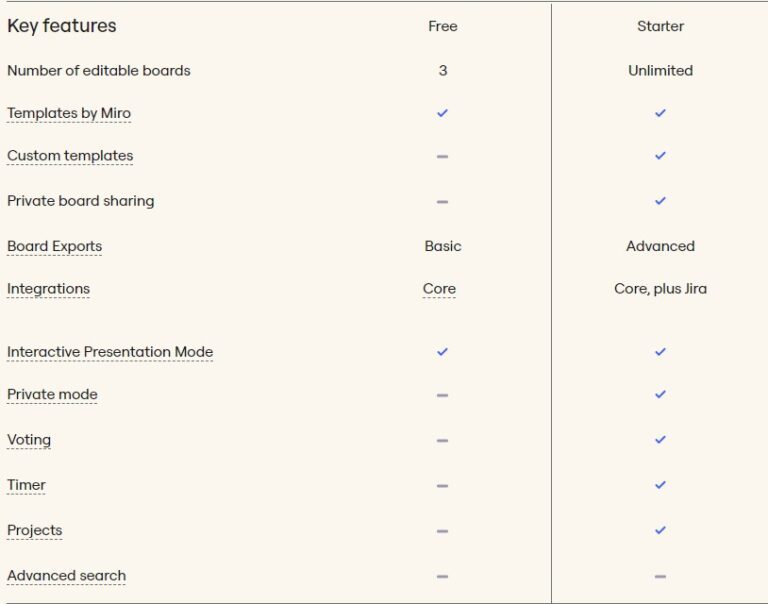This screenshot has height=604, width=768.
Task: Click the underlined Core integrations value
Action: pos(439,289)
